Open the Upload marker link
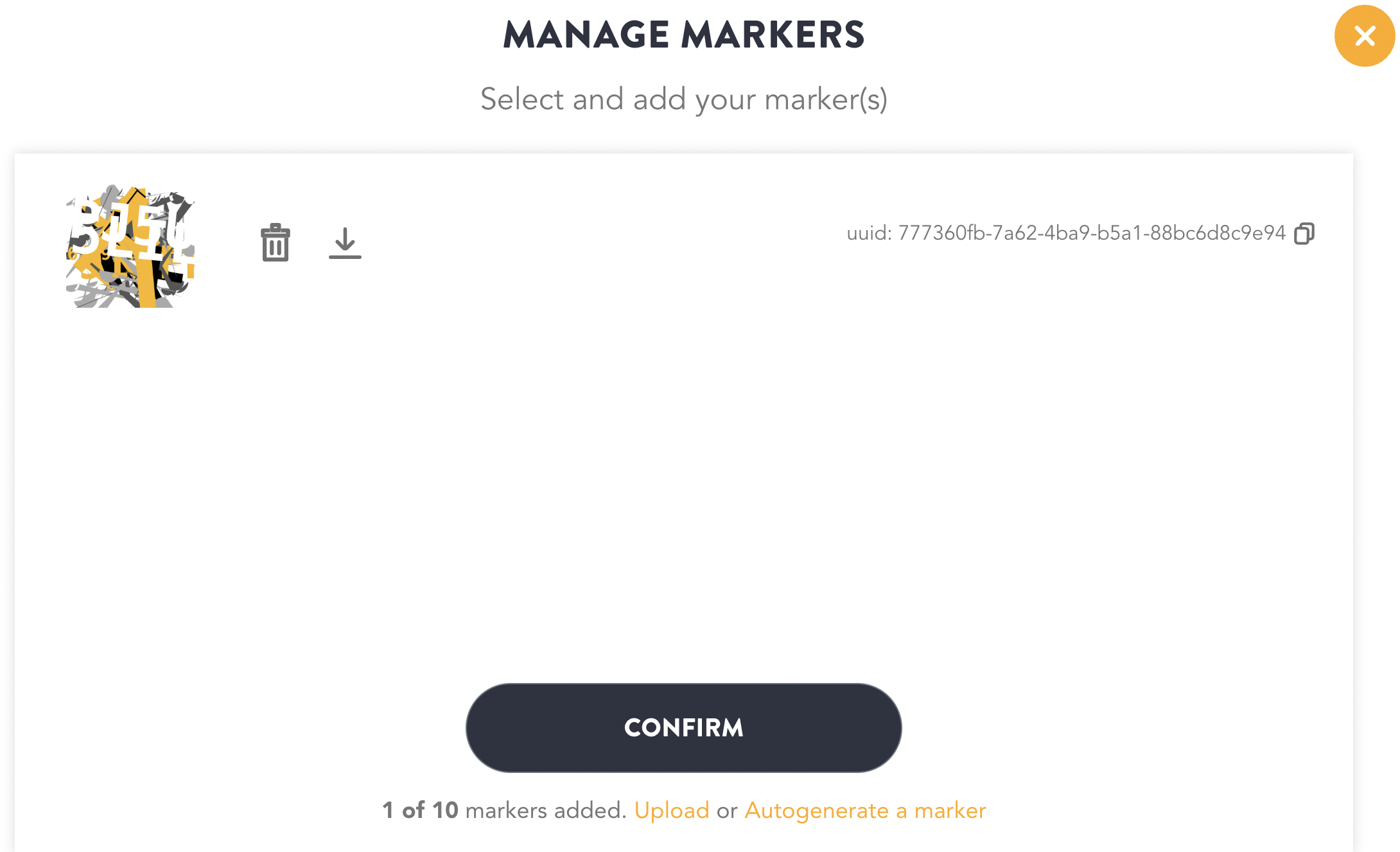The image size is (1400, 852). click(x=672, y=811)
